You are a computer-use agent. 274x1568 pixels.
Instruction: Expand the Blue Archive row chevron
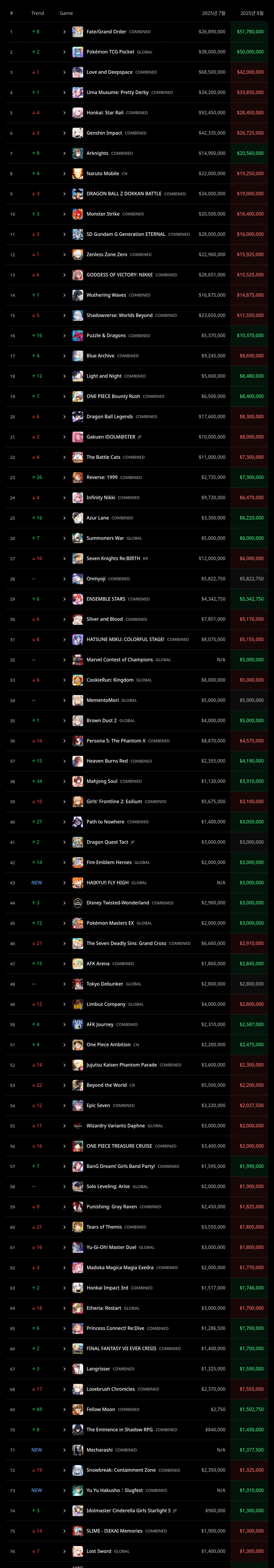(x=64, y=355)
